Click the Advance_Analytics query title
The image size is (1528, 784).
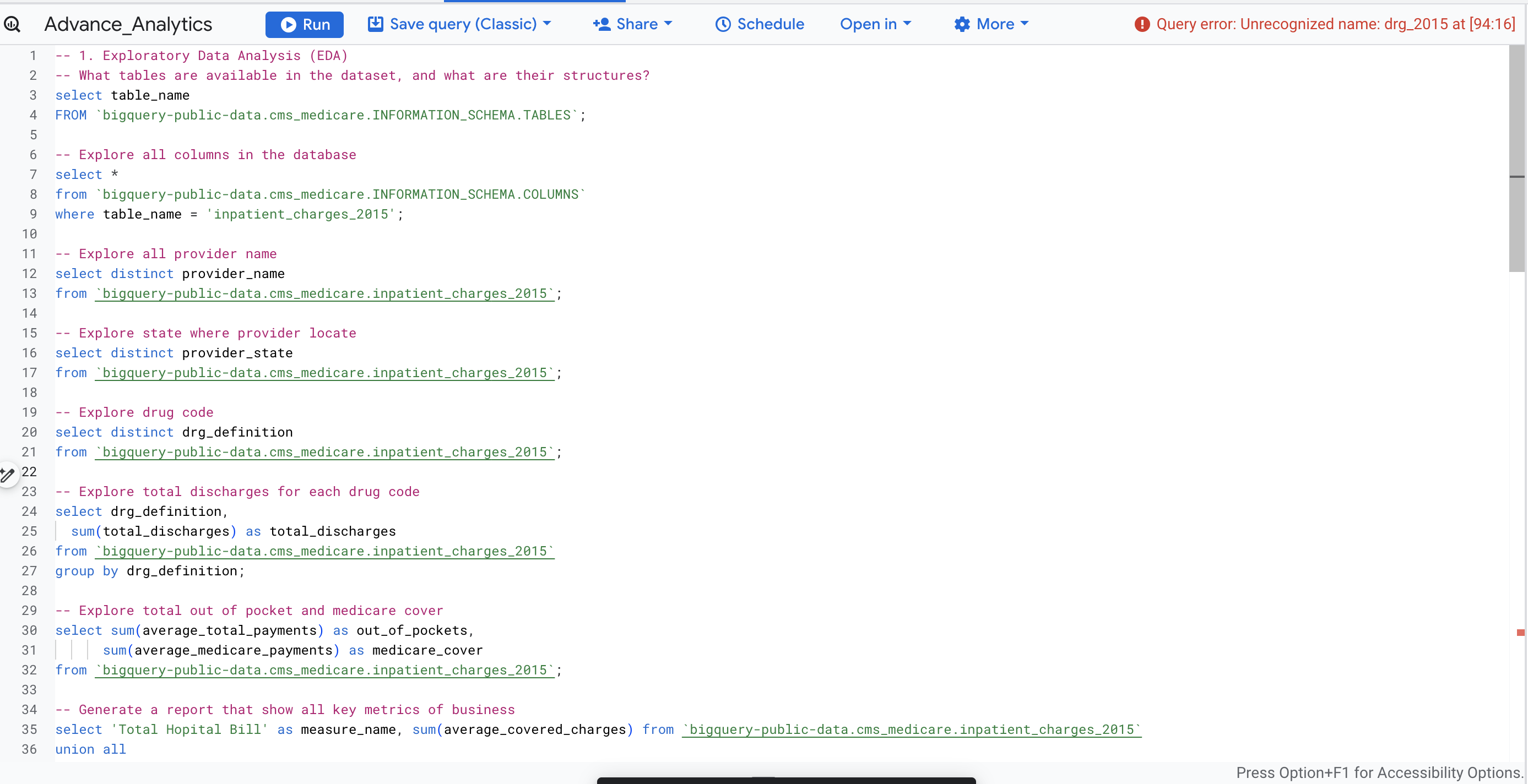point(128,24)
